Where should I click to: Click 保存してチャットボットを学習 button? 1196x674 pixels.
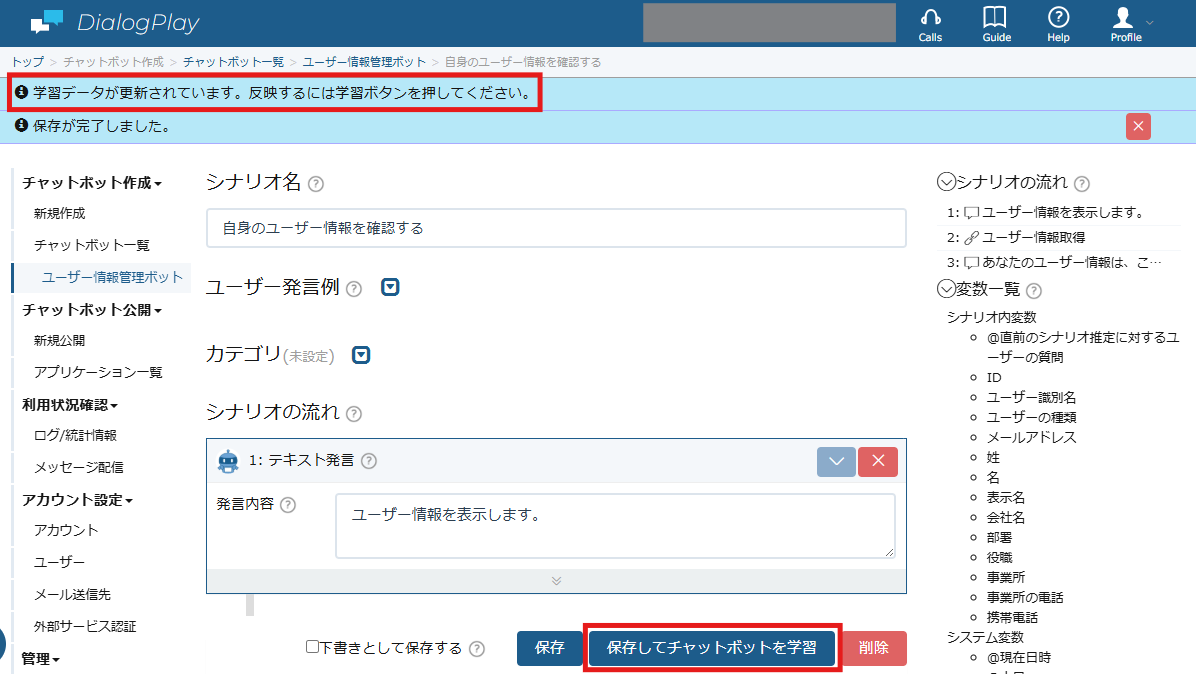pyautogui.click(x=712, y=648)
